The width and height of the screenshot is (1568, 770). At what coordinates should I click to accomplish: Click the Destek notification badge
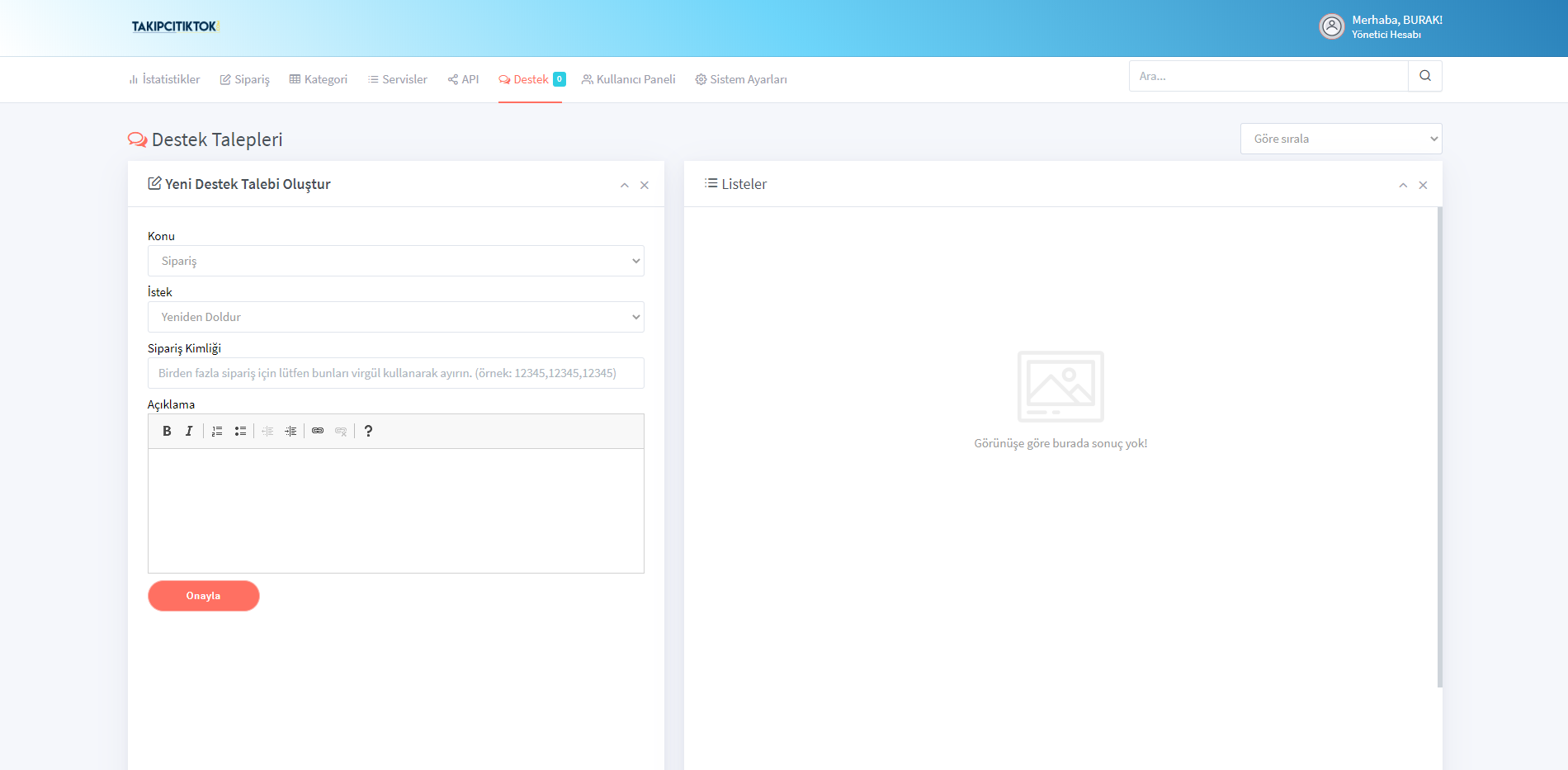point(560,79)
